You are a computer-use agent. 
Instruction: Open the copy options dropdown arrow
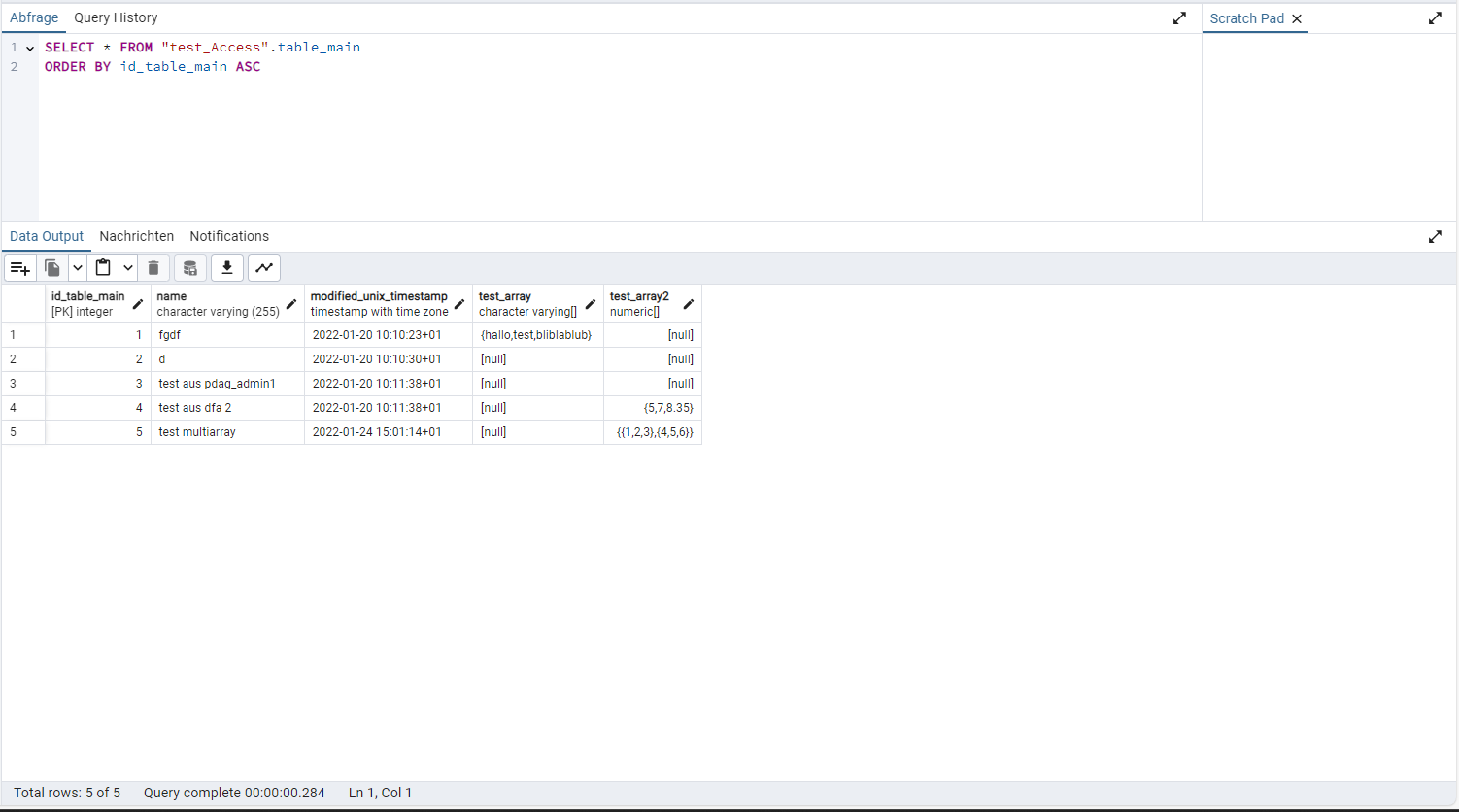pyautogui.click(x=78, y=268)
